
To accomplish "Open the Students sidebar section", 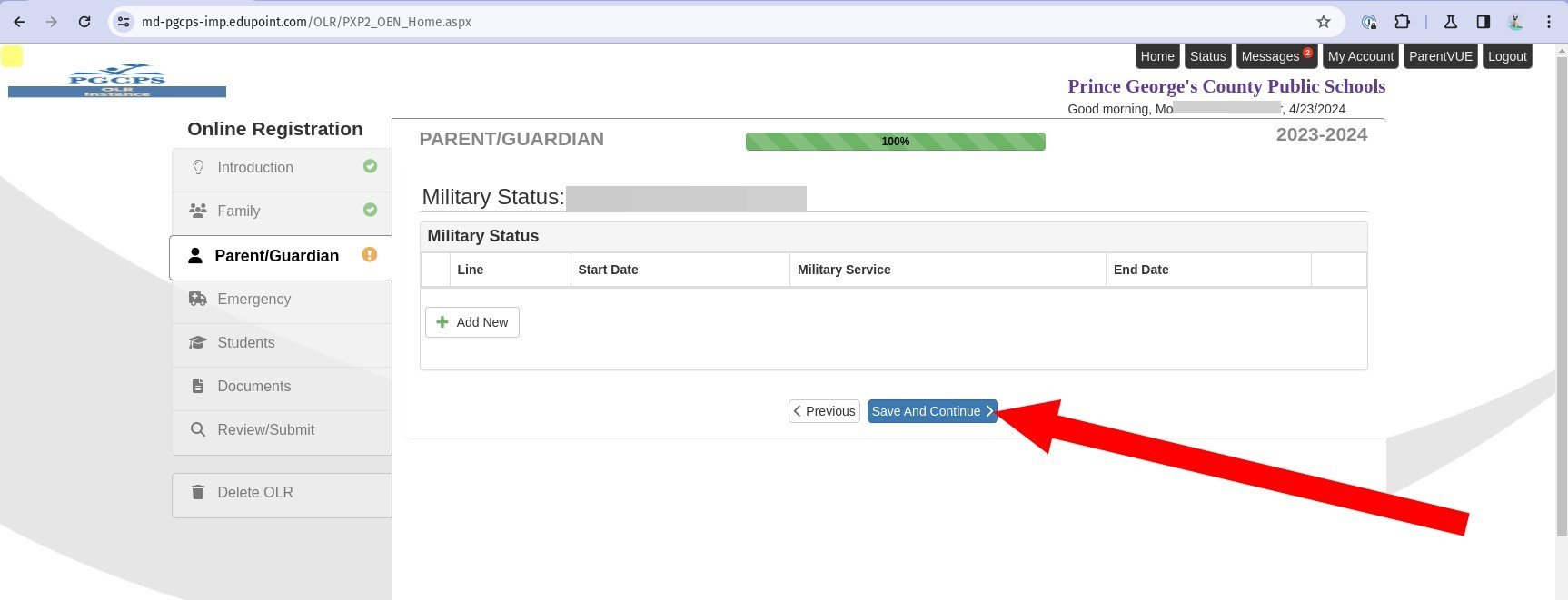I will [x=246, y=343].
